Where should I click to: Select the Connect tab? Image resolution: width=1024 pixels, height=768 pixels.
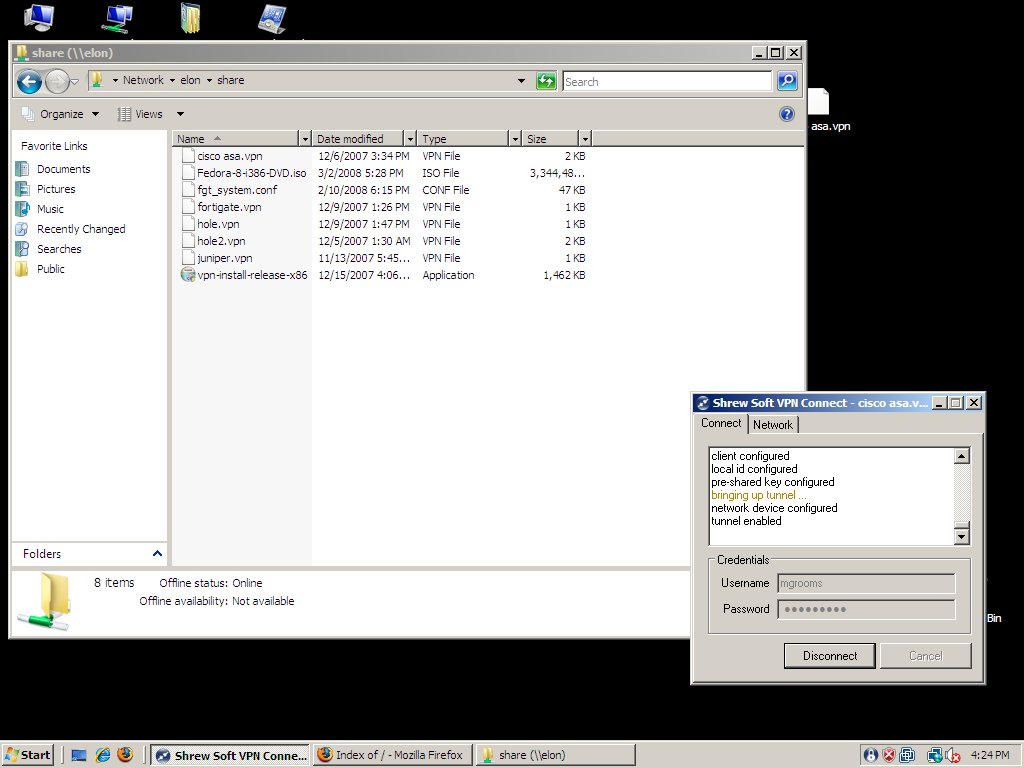pos(721,423)
